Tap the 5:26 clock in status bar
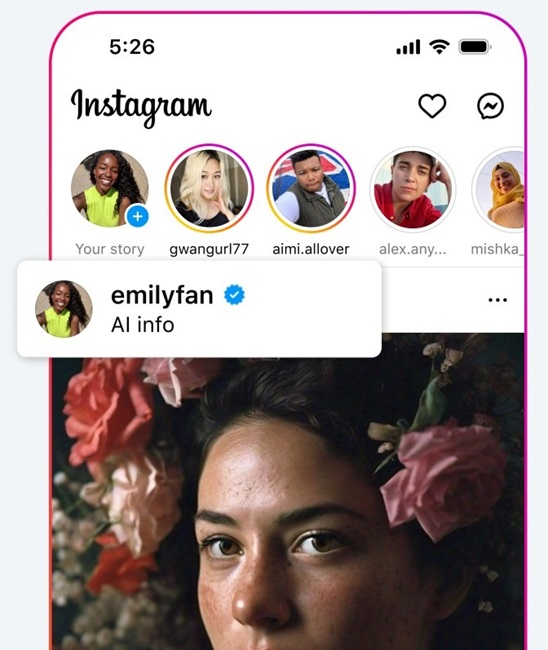 pos(132,46)
